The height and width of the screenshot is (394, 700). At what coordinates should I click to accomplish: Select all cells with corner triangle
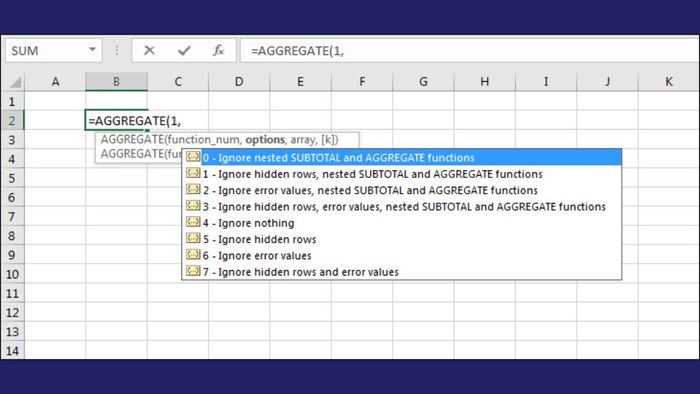[15, 82]
